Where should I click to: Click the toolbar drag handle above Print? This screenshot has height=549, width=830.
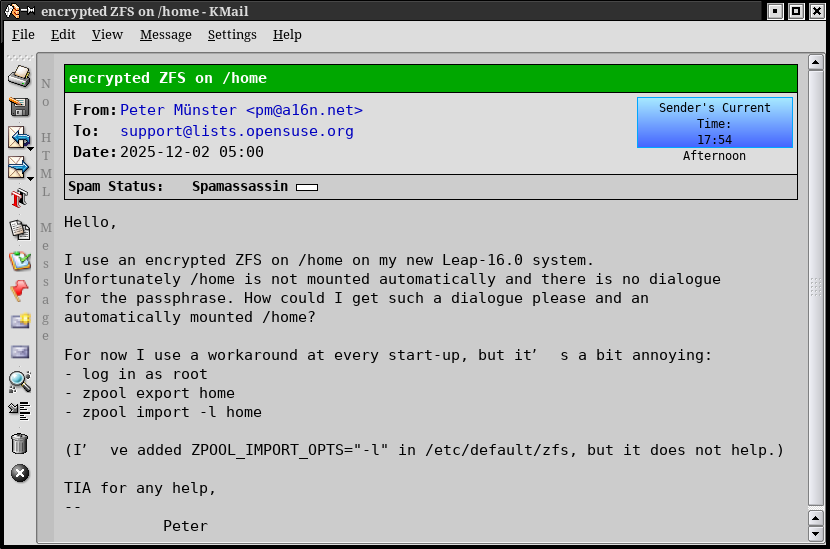(x=20, y=57)
